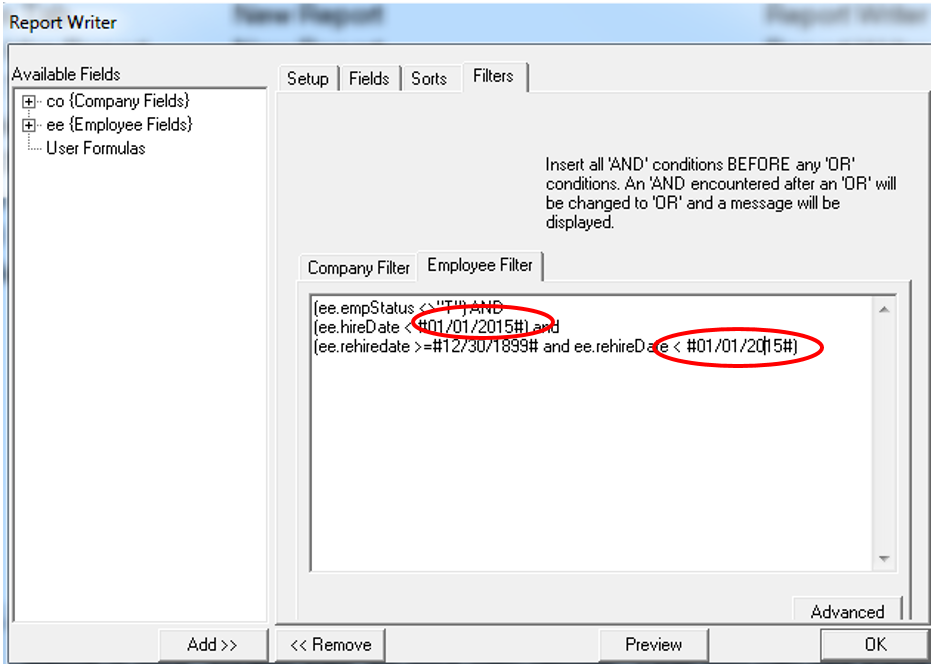933x668 pixels.
Task: Click the Employee Filter tab
Action: [x=479, y=266]
